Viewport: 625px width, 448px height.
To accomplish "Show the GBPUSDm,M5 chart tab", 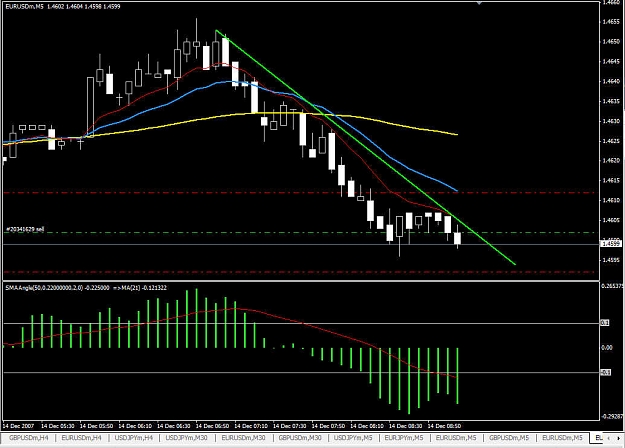I will tap(509, 438).
